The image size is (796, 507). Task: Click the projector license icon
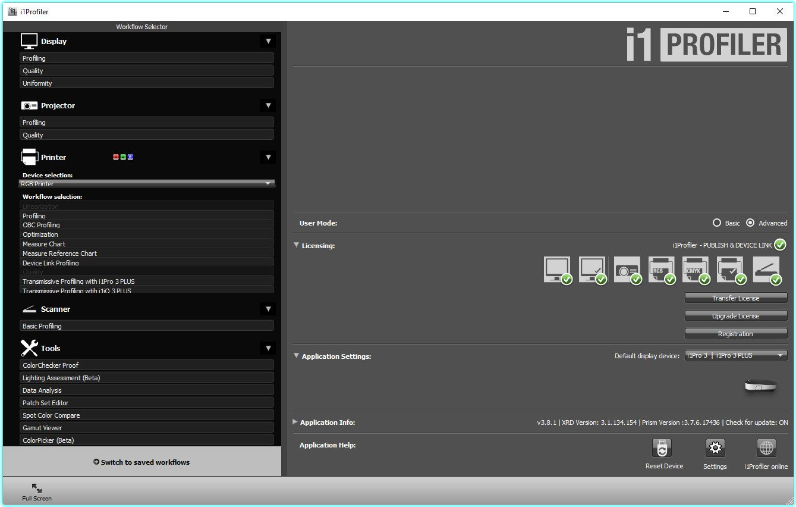627,270
